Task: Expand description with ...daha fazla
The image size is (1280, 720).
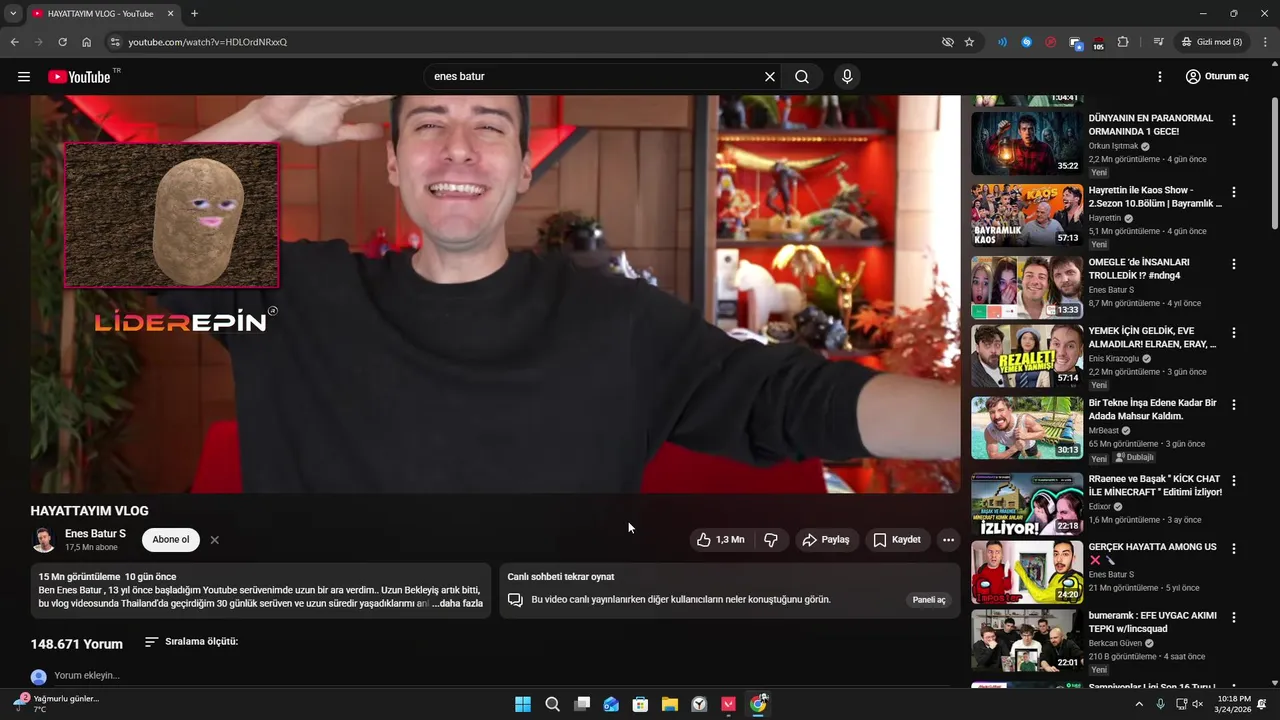Action: (458, 603)
